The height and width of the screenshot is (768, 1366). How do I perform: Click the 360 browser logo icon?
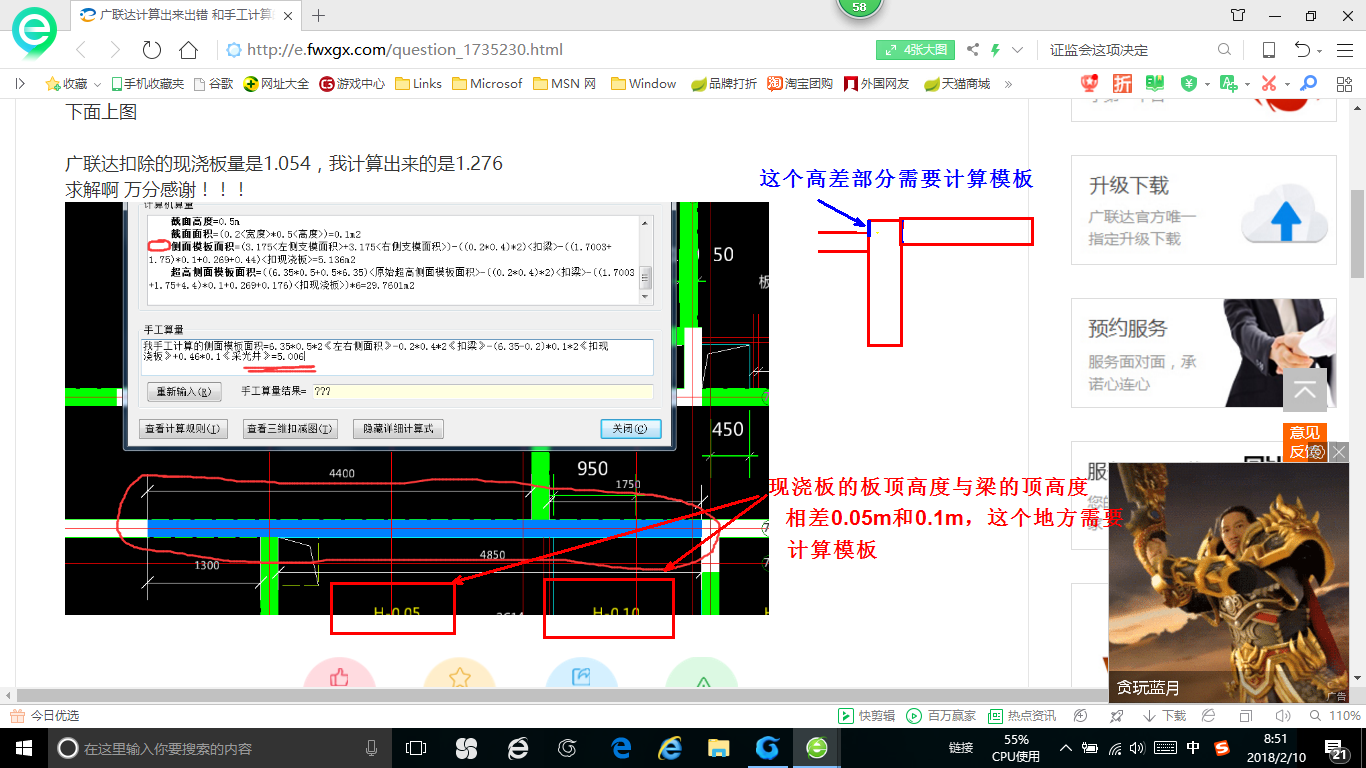coord(34,32)
